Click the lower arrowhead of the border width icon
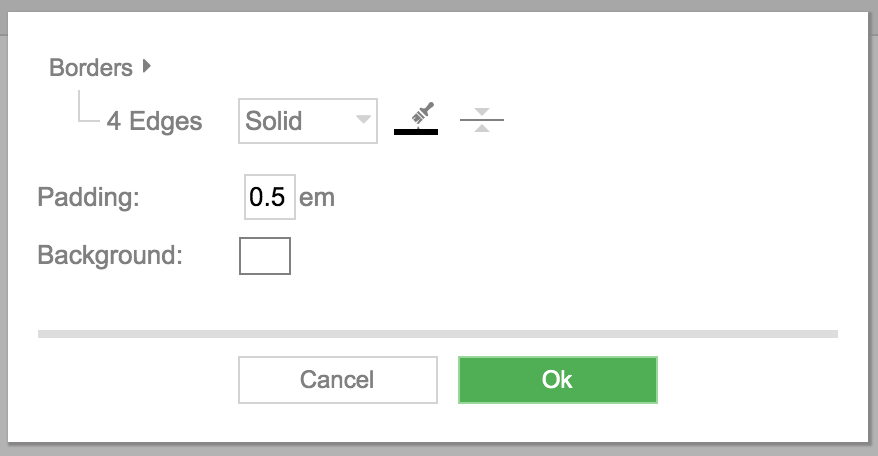The image size is (878, 456). coord(482,128)
